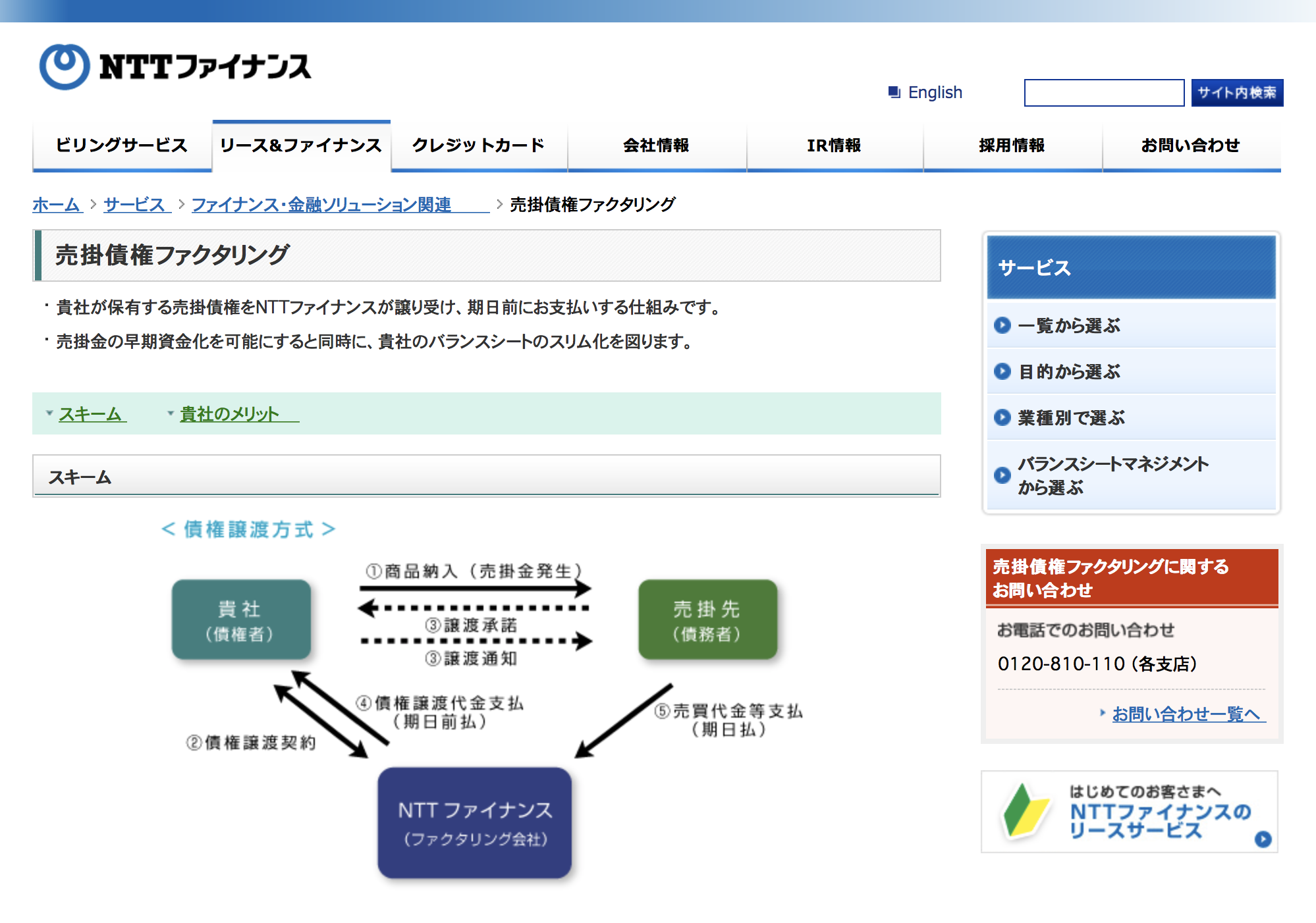Click the 売掛債権ファクタリング breadcrumb text

[x=592, y=205]
